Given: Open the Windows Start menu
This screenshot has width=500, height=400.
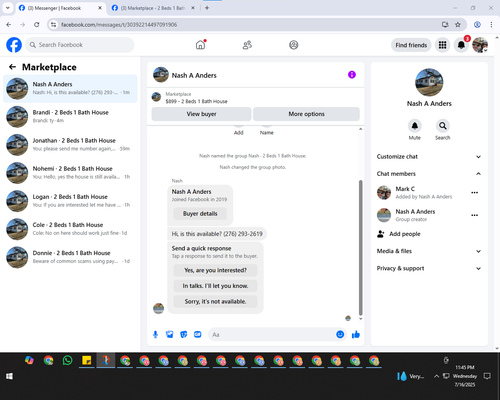Looking at the screenshot, I should [9, 376].
